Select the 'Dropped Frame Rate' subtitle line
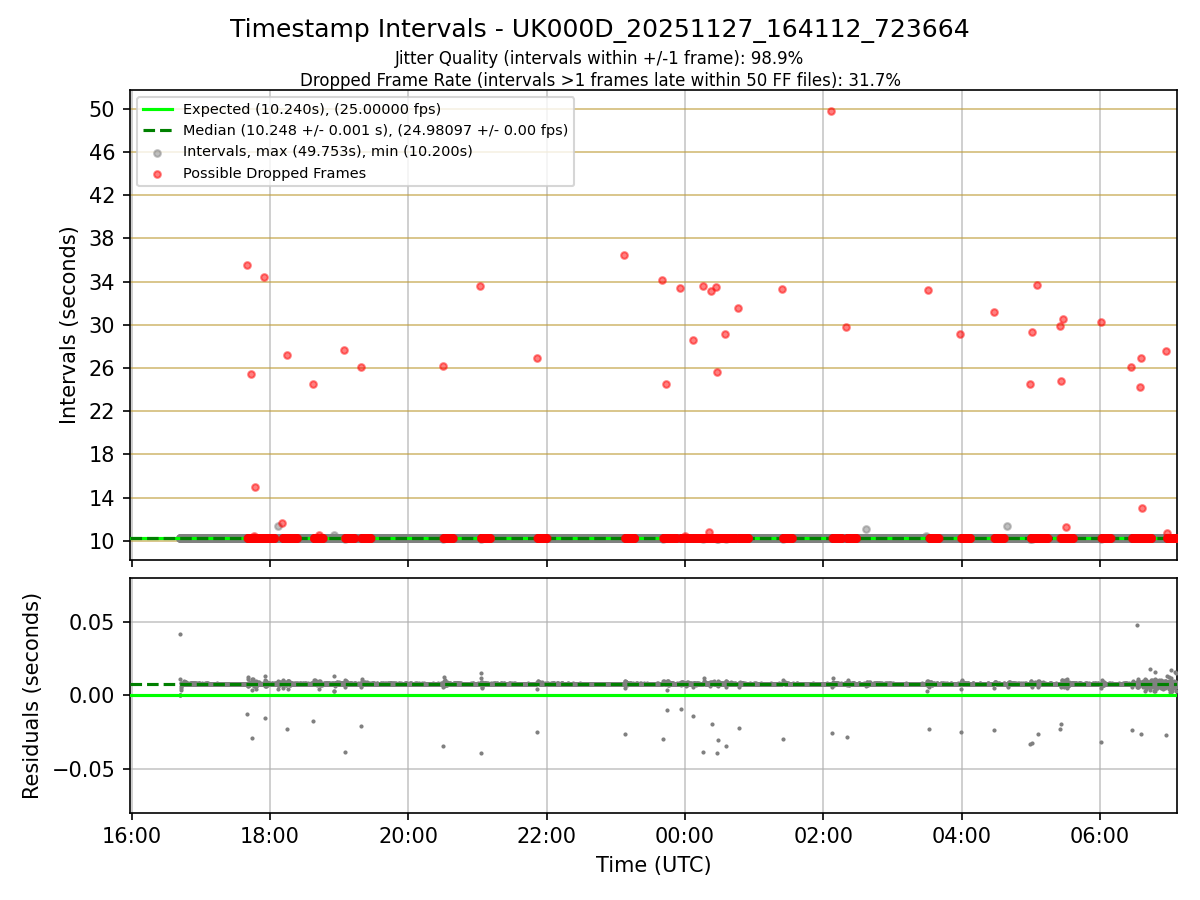This screenshot has height=900, width=1200. pos(600,80)
